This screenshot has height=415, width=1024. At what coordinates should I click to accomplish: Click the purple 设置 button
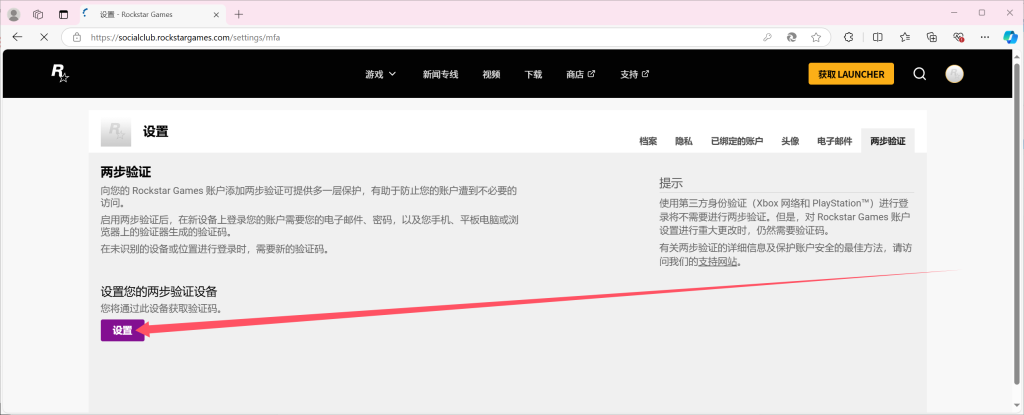122,330
